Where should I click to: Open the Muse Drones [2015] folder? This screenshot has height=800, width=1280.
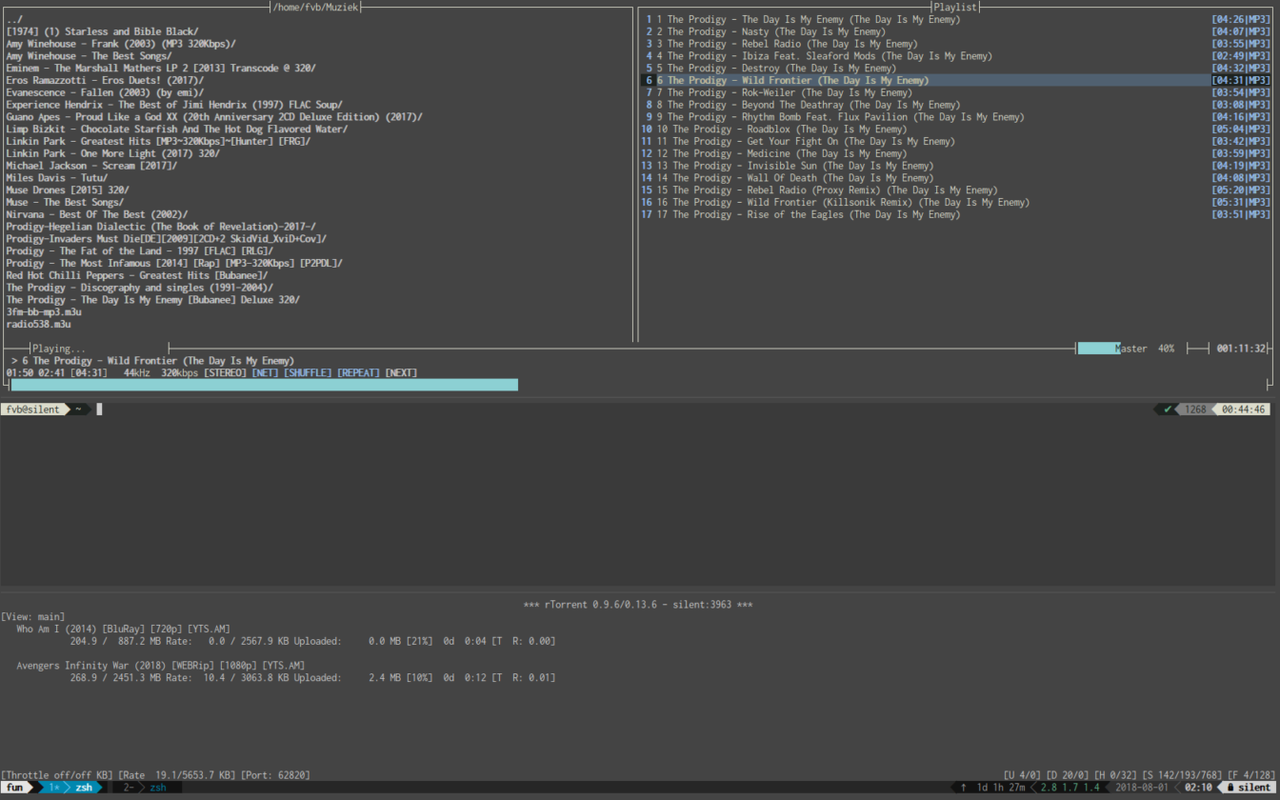(67, 190)
